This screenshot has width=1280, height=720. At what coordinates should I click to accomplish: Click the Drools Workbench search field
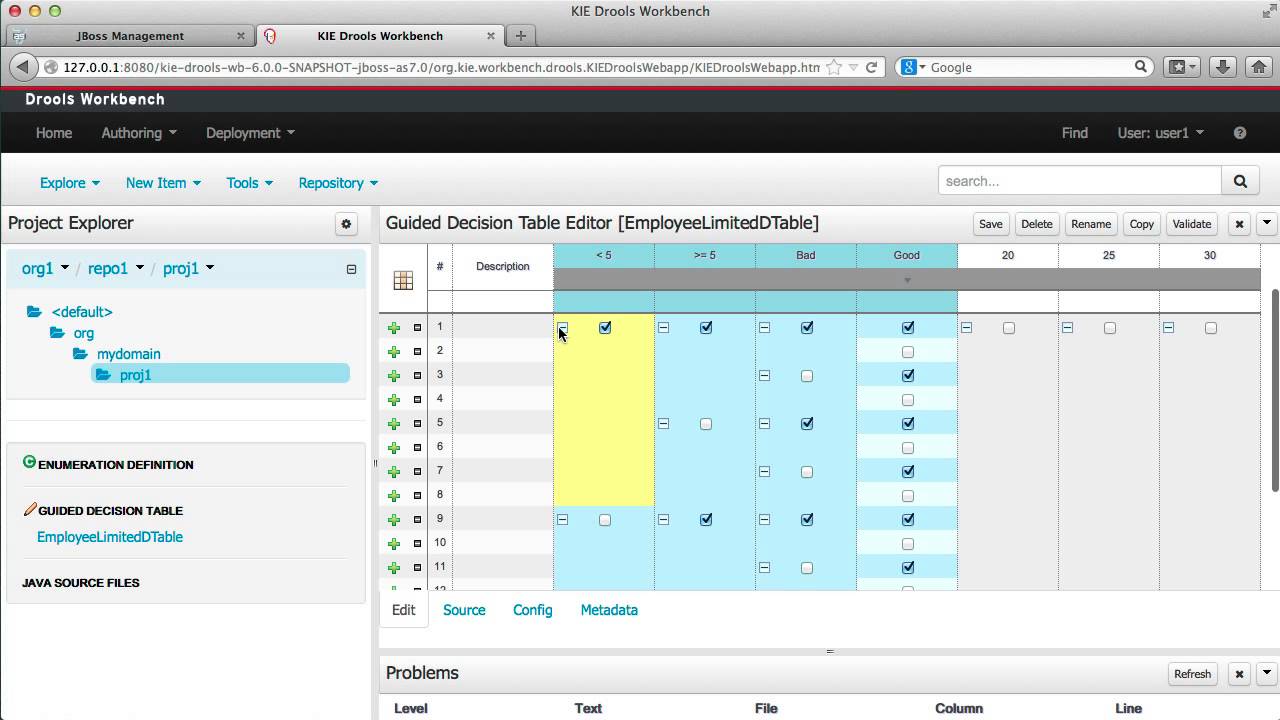point(1080,181)
